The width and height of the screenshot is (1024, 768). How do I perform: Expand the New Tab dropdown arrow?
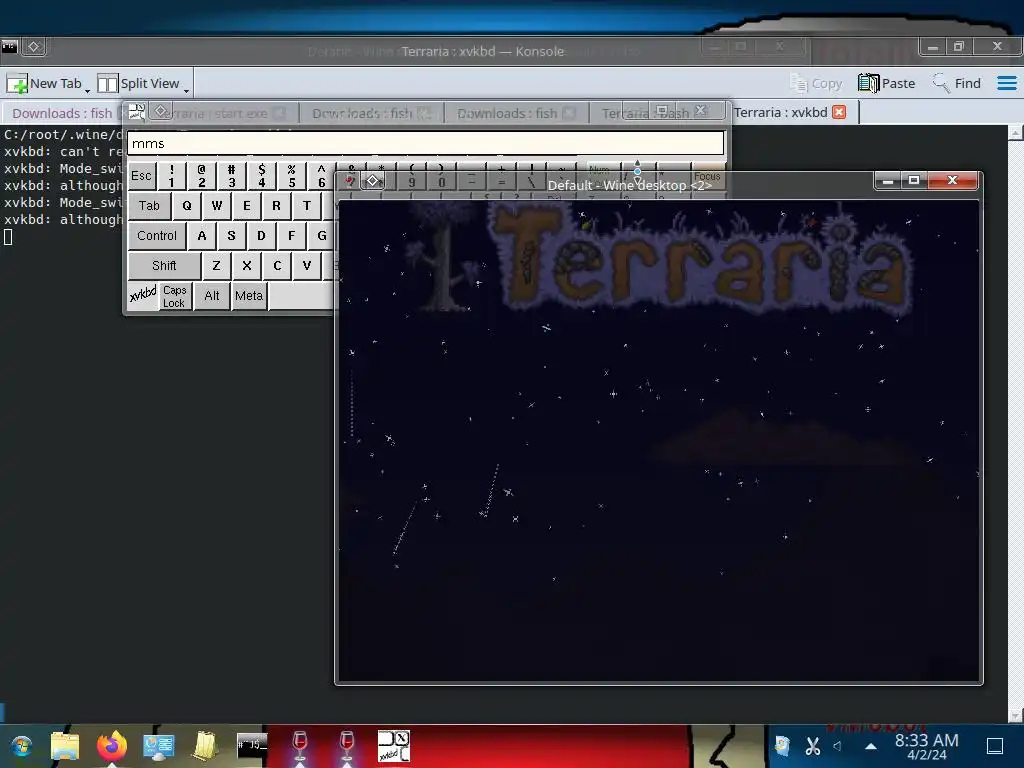(88, 89)
